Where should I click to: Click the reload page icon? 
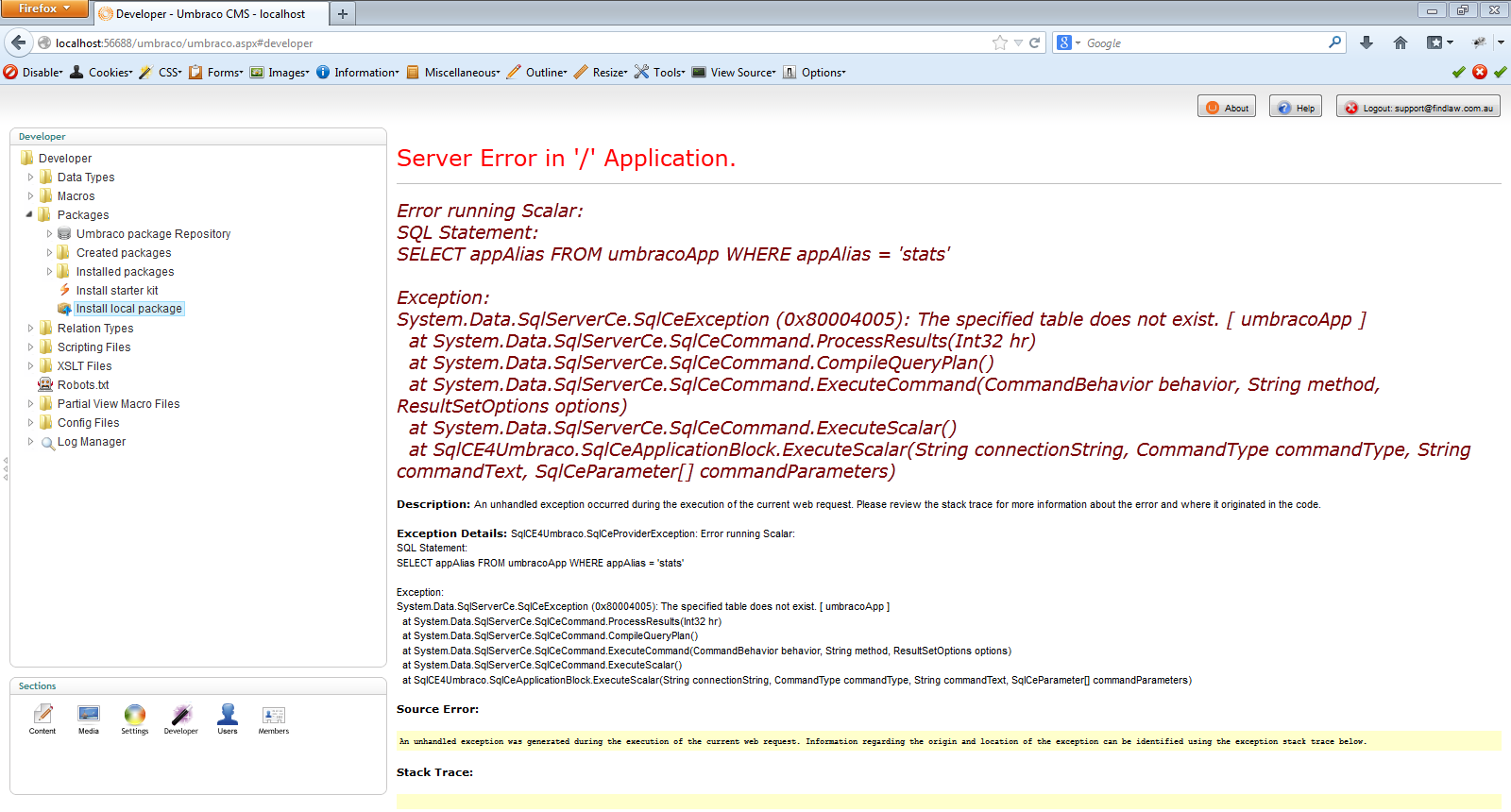pyautogui.click(x=1035, y=42)
